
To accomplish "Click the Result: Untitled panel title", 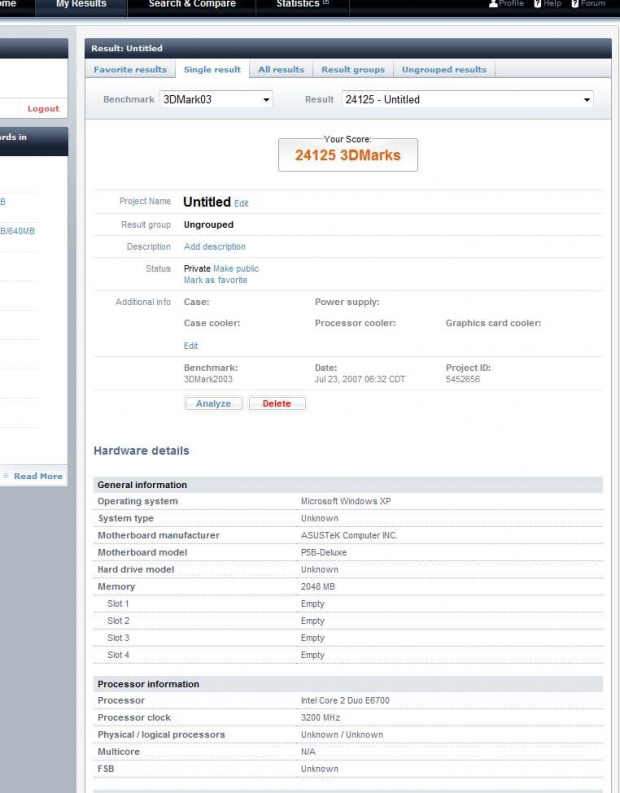I will 127,49.
